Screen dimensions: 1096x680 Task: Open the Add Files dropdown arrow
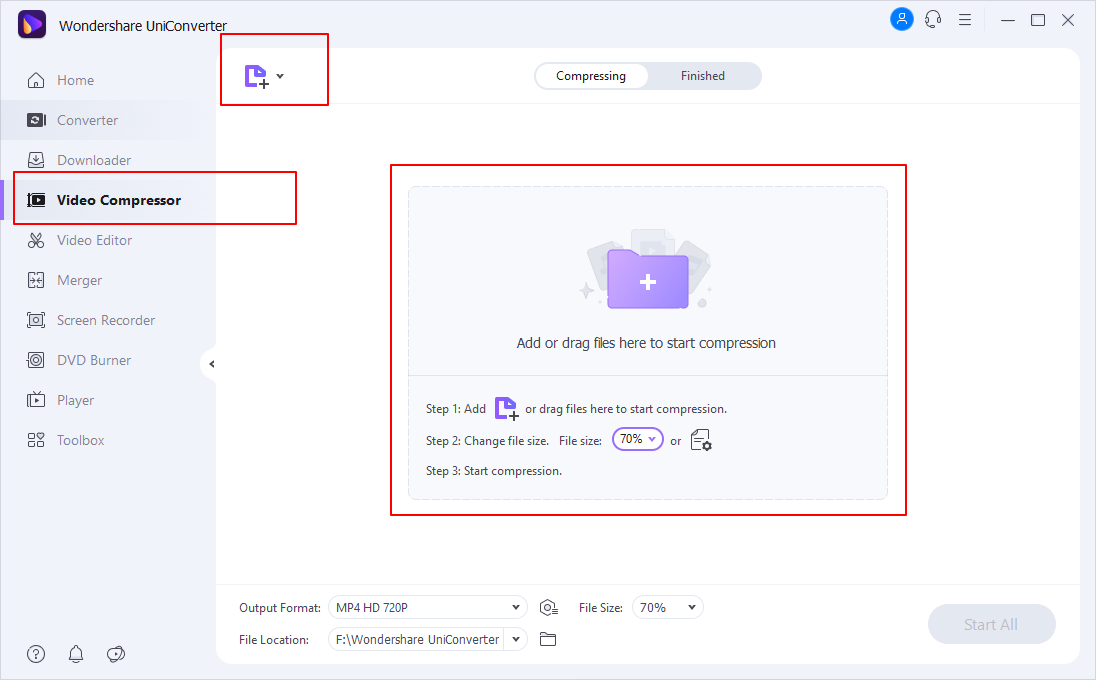click(280, 76)
